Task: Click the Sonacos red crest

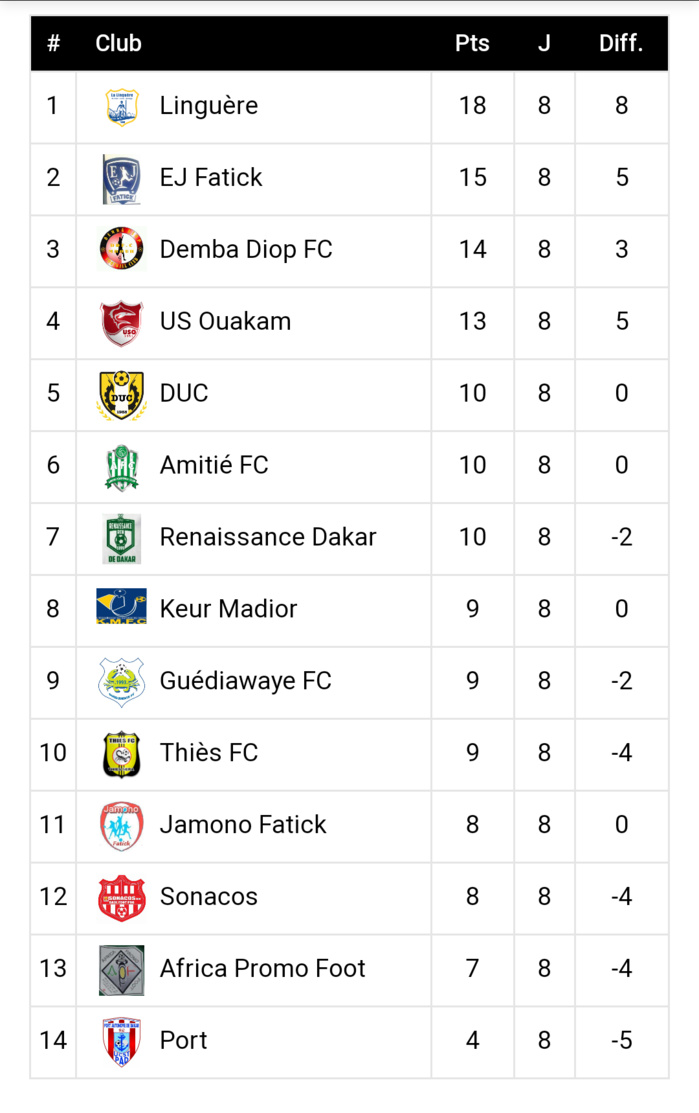Action: [x=122, y=897]
